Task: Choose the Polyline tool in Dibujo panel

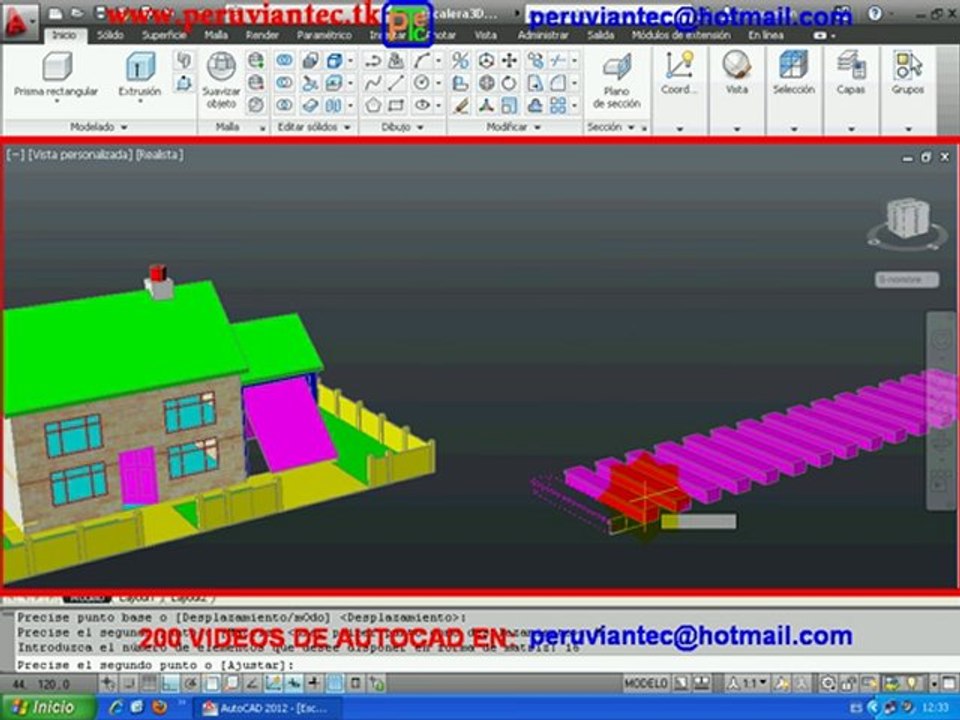Action: click(x=373, y=60)
